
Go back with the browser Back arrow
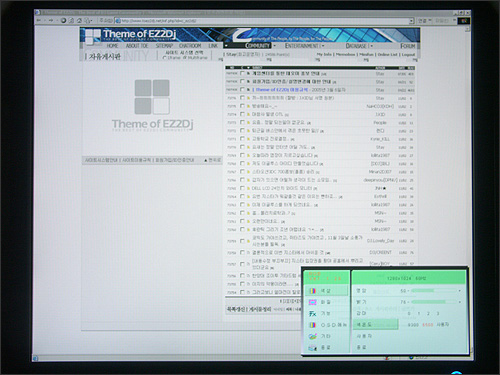tap(39, 20)
